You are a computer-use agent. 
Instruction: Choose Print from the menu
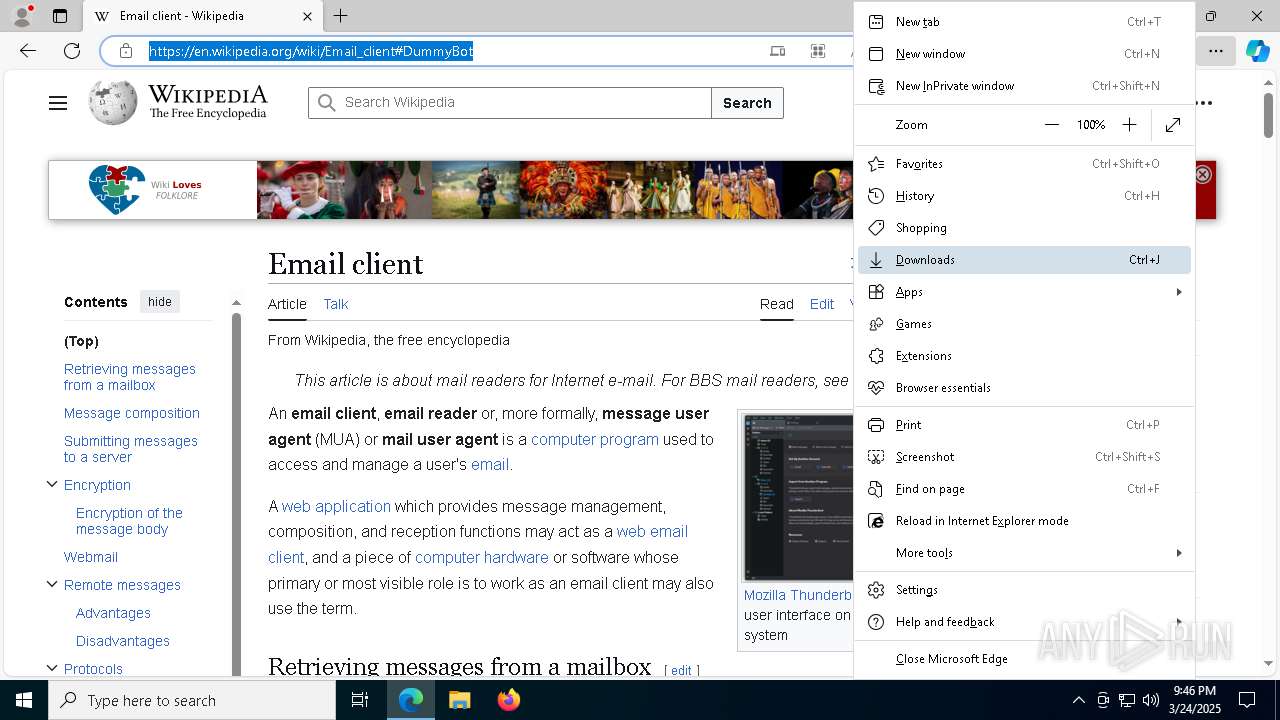(x=1024, y=425)
